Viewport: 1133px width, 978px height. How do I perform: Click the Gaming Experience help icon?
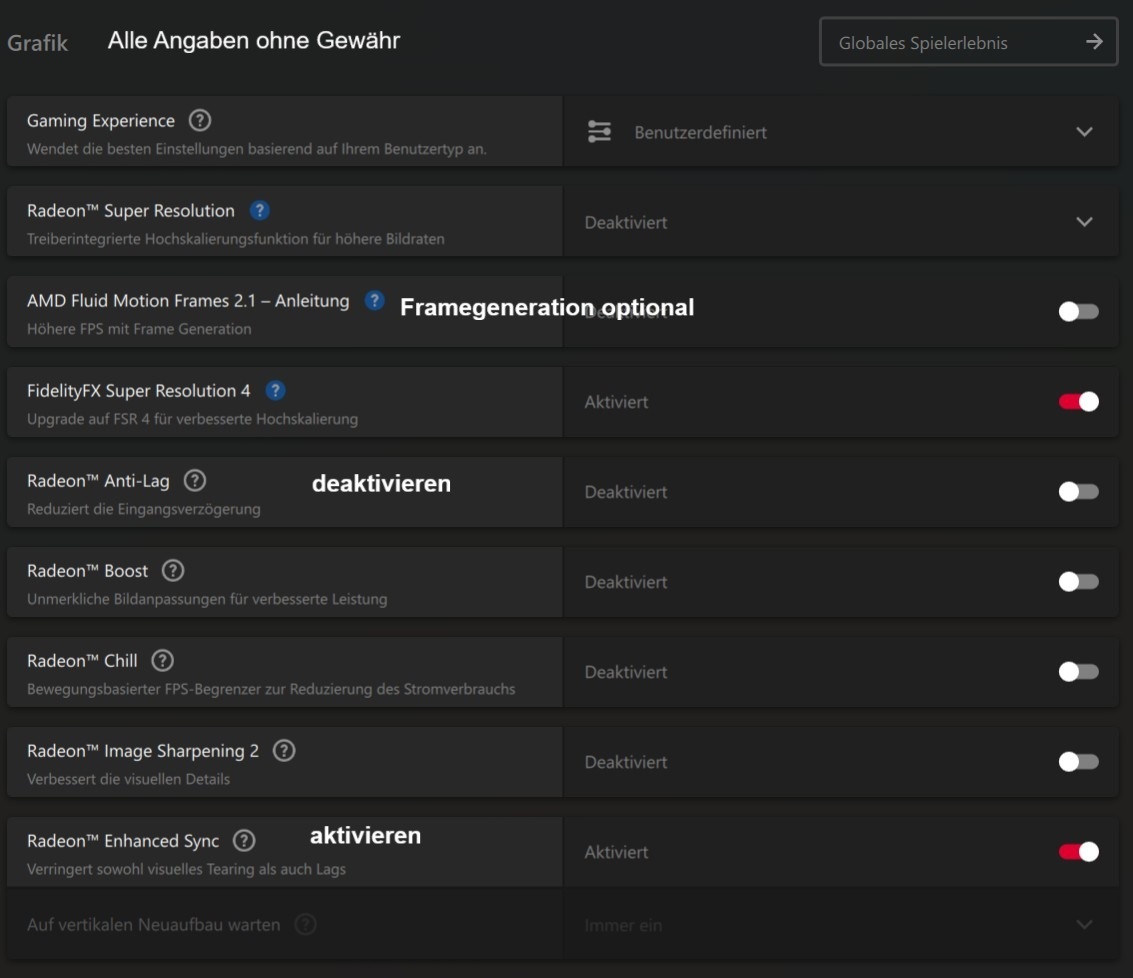[x=200, y=121]
